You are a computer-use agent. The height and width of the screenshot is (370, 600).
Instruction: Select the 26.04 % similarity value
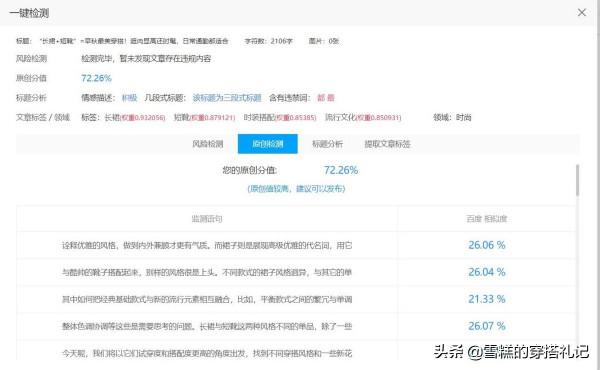point(487,272)
